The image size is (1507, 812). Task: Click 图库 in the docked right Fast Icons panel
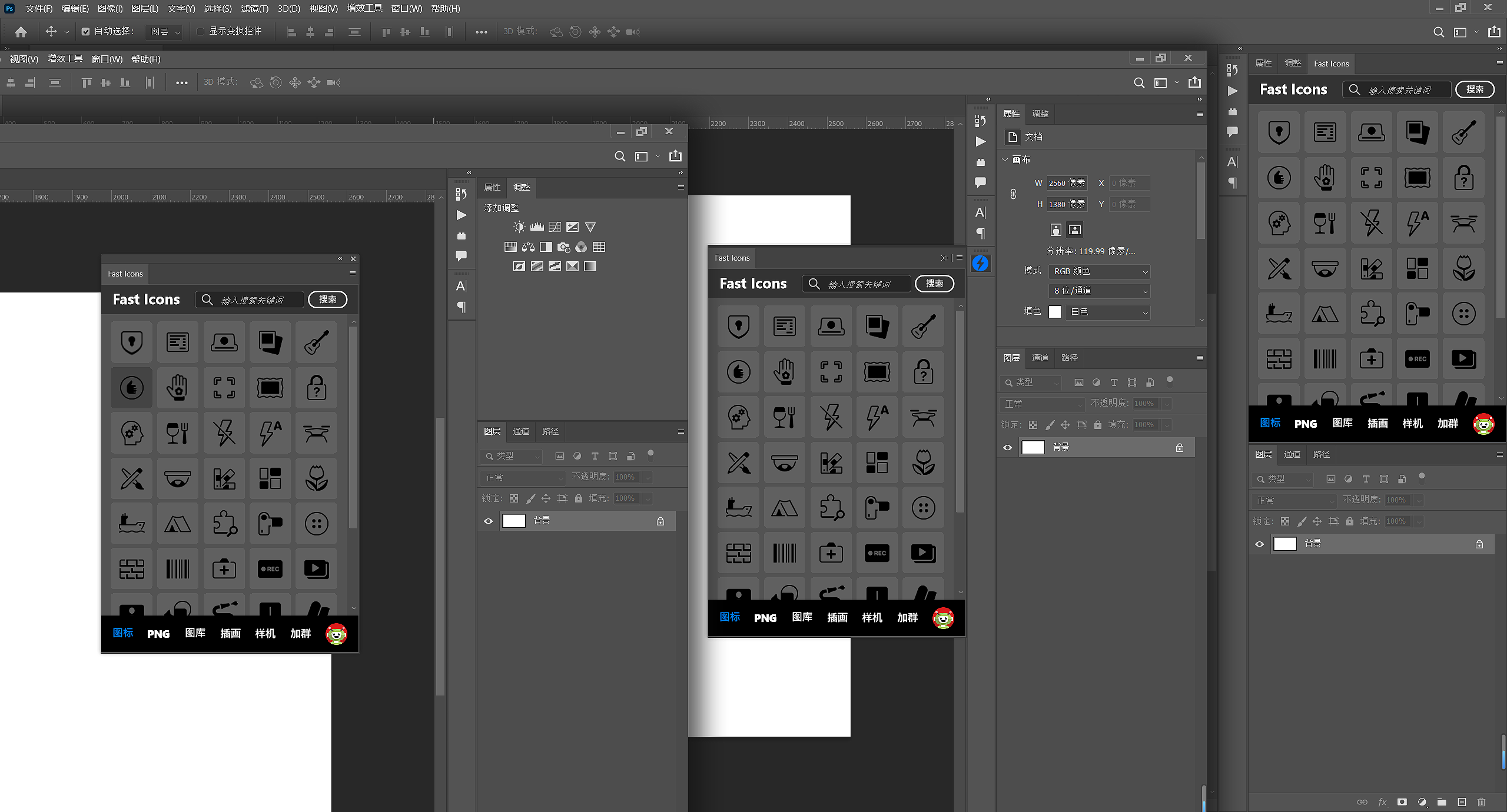click(1342, 423)
